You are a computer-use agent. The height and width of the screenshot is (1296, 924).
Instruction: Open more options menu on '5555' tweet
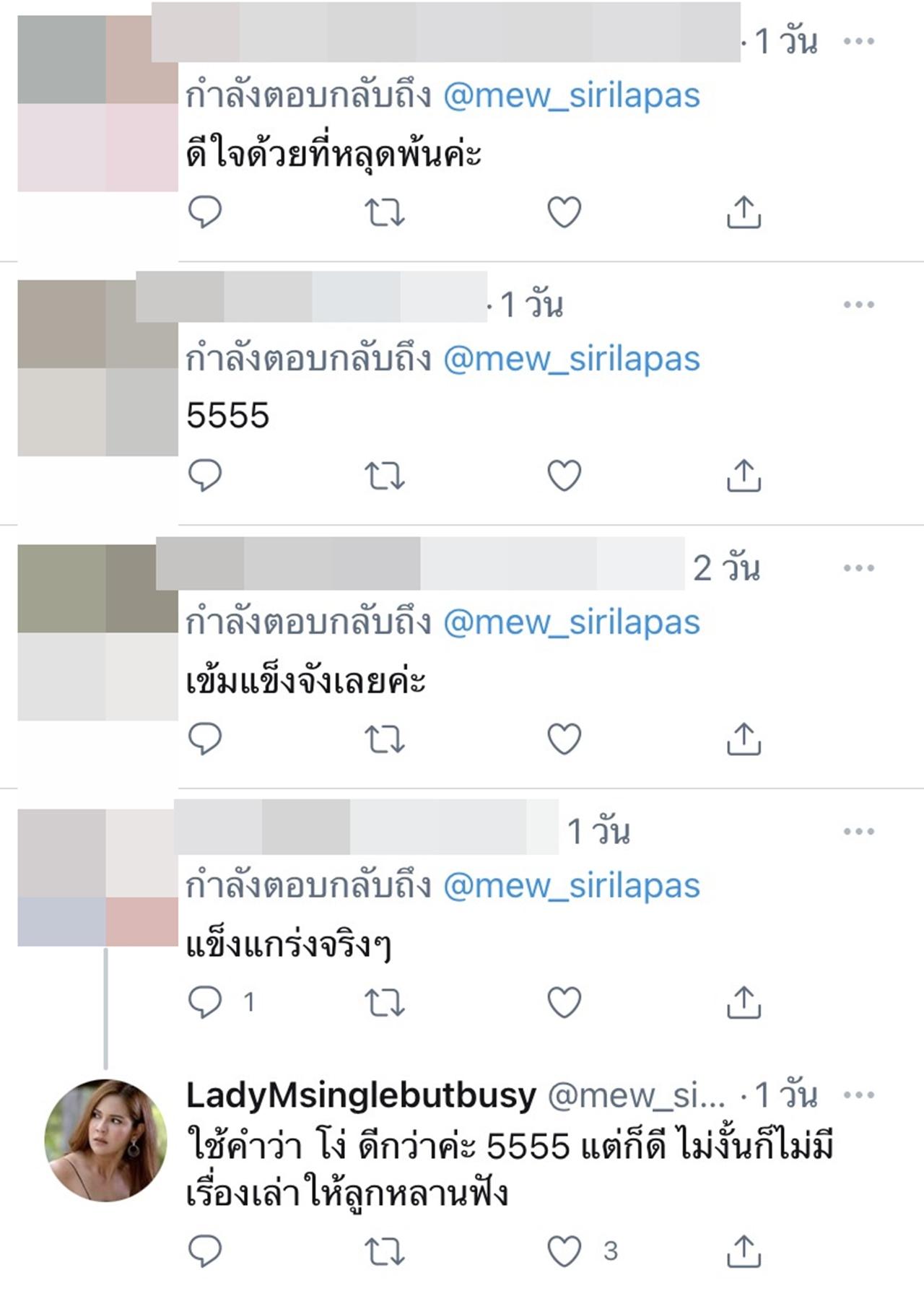pos(858,305)
